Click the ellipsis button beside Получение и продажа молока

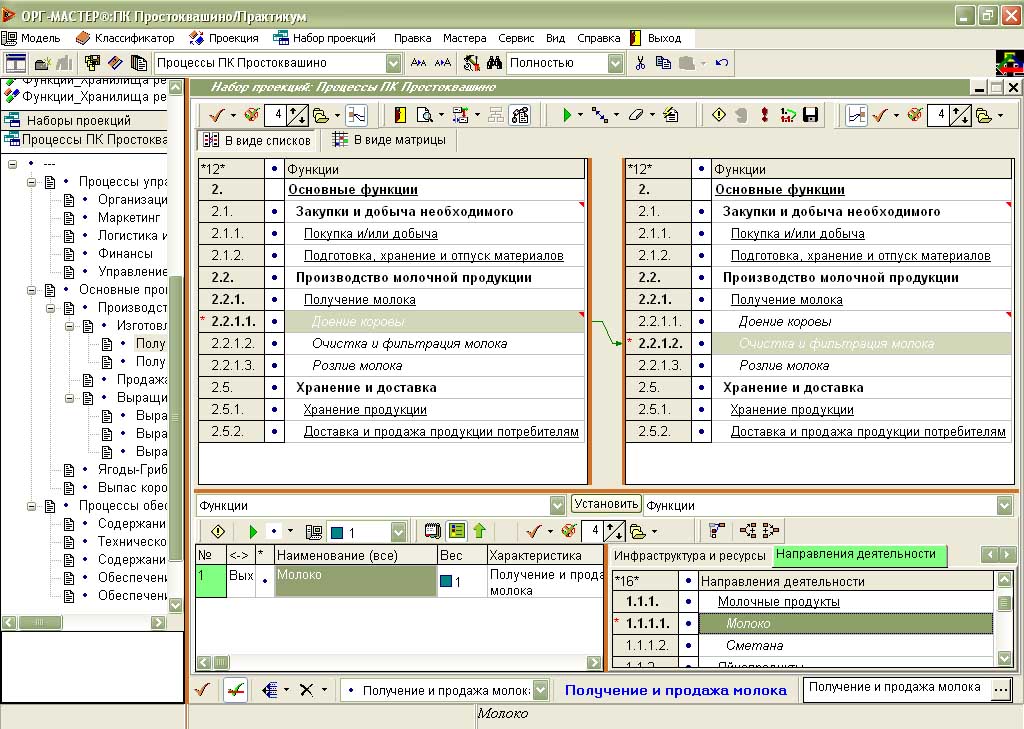[x=1000, y=690]
